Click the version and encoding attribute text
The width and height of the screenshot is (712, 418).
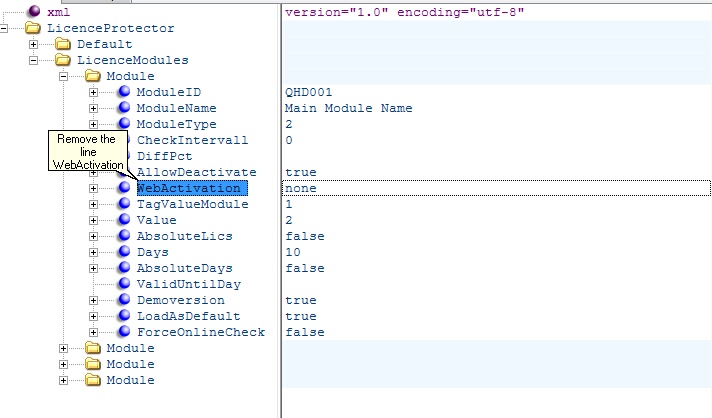tap(404, 12)
